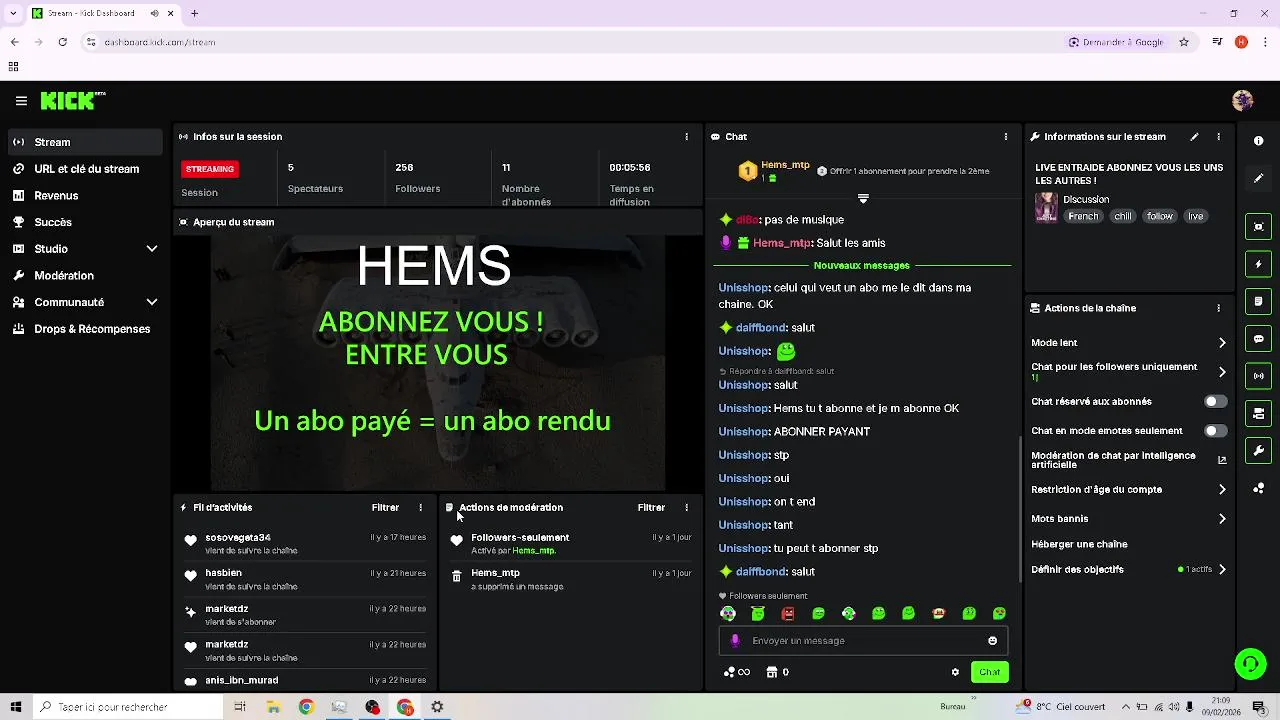Open Revenus in the sidebar
1280x720 pixels.
(x=85, y=196)
